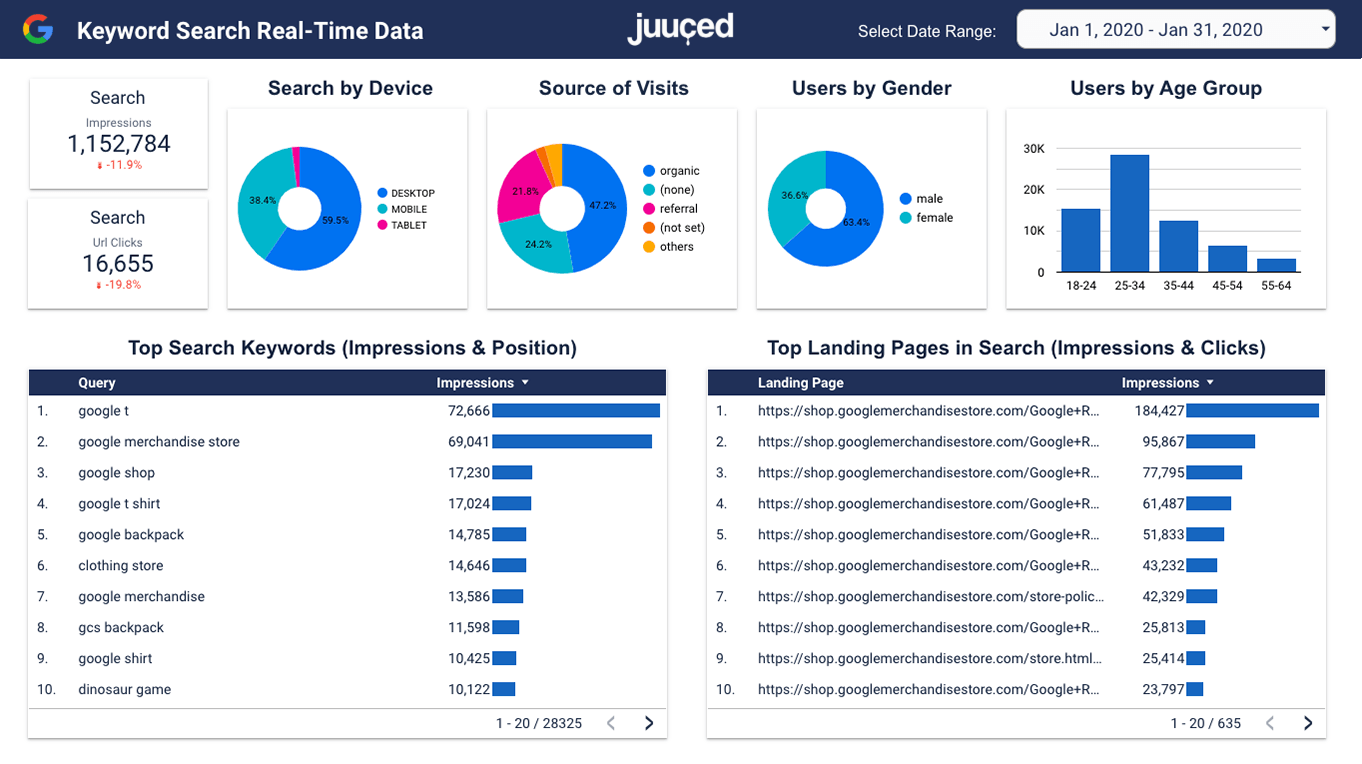This screenshot has width=1362, height=764.
Task: Open landing page link with 23,797 impressions
Action: pos(929,690)
